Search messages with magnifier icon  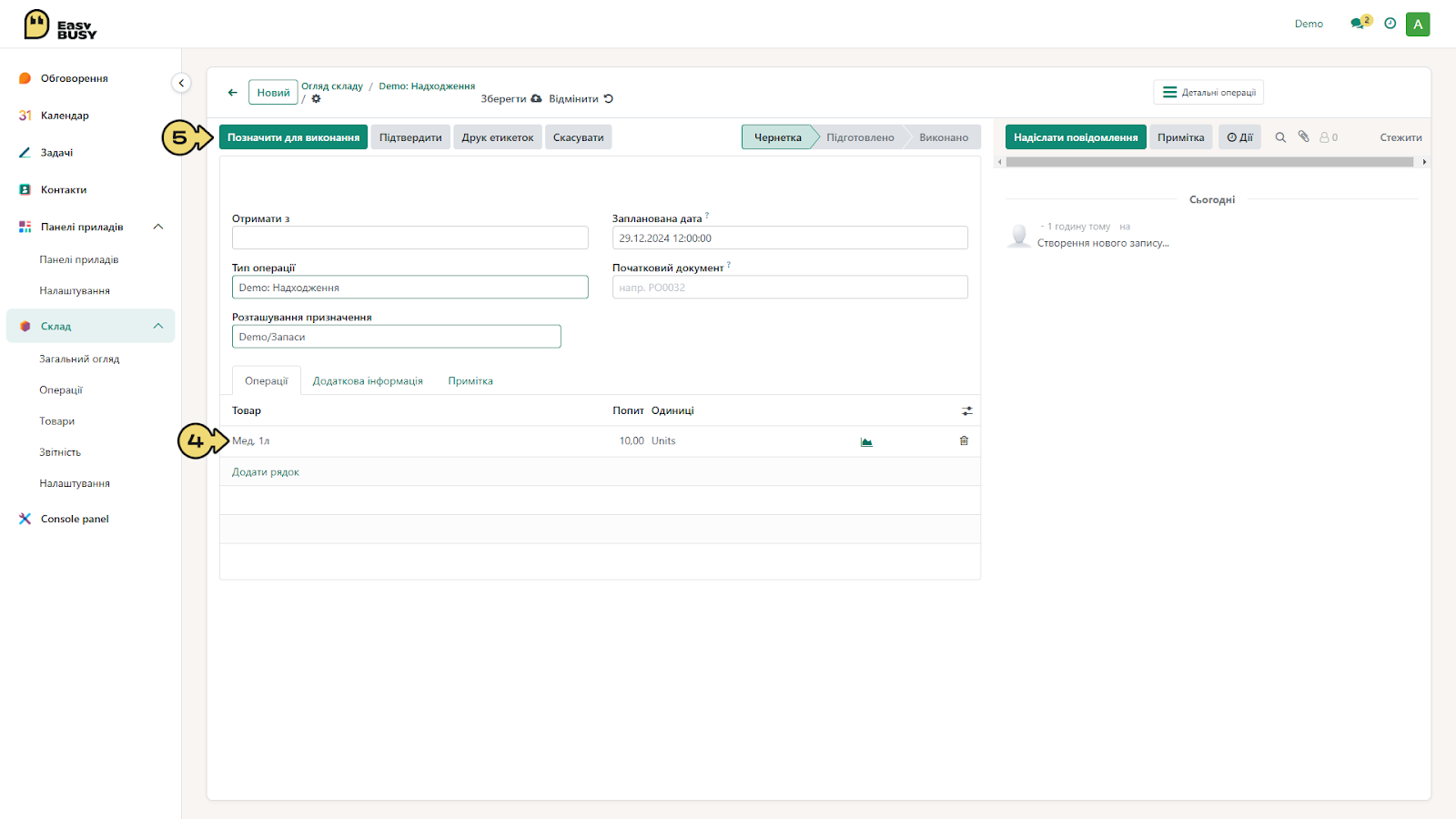click(x=1280, y=137)
